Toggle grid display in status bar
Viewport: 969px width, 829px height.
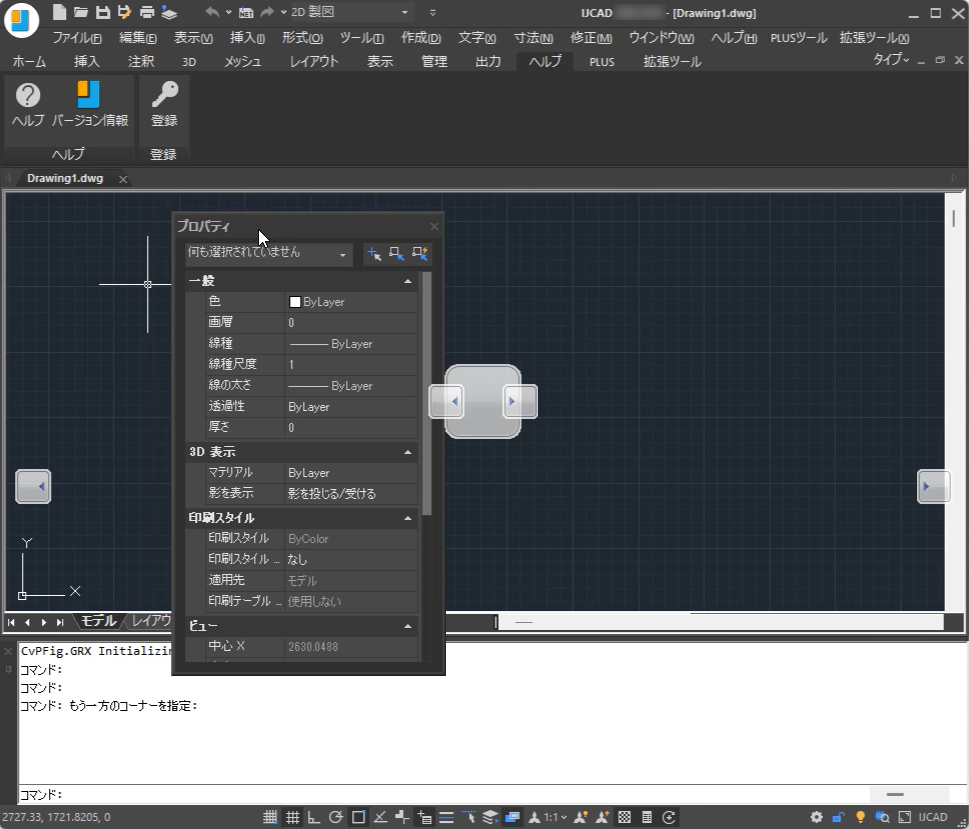(x=292, y=817)
